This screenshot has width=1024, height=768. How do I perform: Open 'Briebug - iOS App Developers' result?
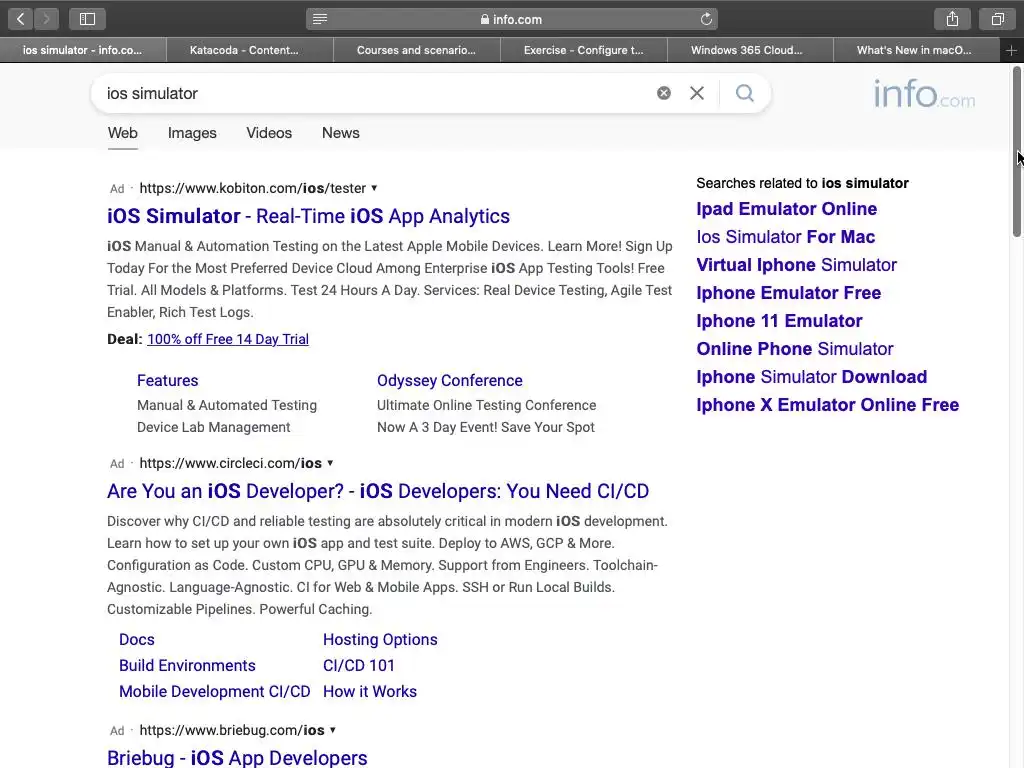237,758
